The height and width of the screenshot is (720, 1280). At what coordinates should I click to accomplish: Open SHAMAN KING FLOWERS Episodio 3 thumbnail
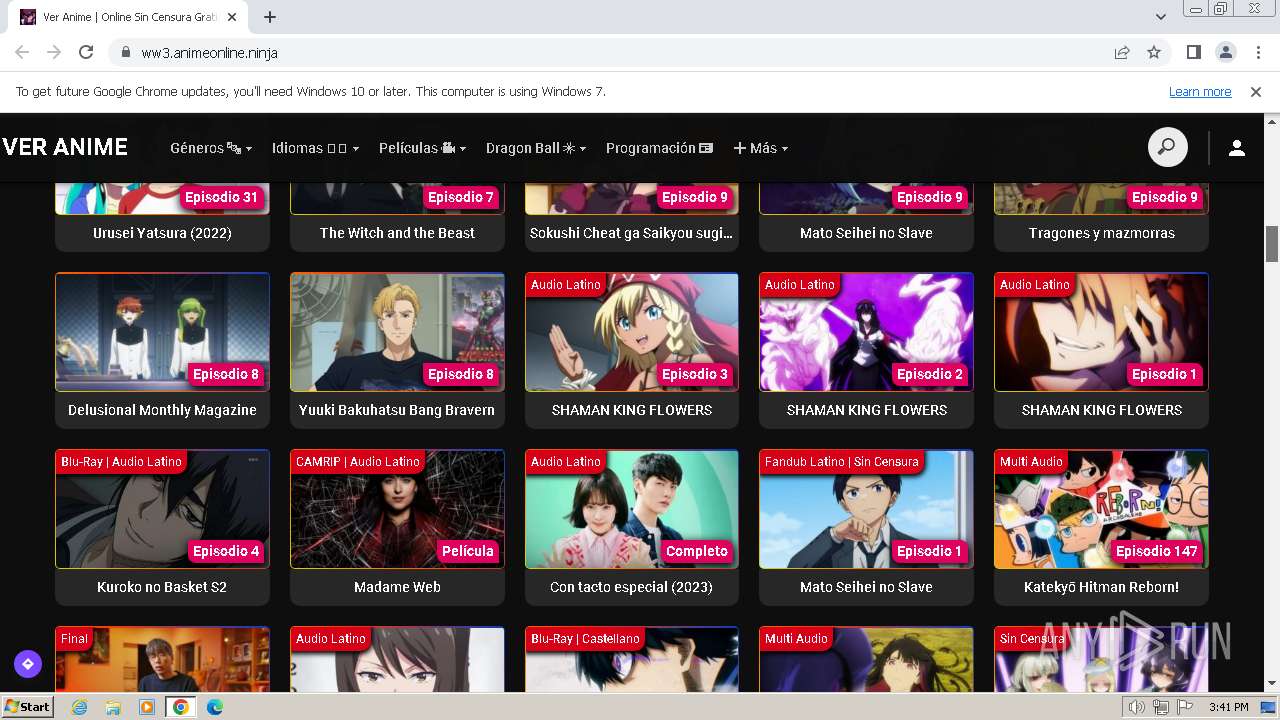[x=632, y=332]
